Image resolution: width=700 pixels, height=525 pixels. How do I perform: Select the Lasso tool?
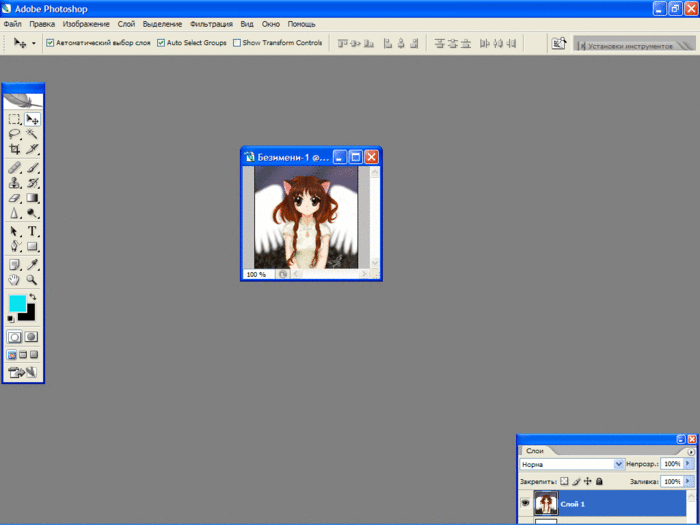(15, 134)
